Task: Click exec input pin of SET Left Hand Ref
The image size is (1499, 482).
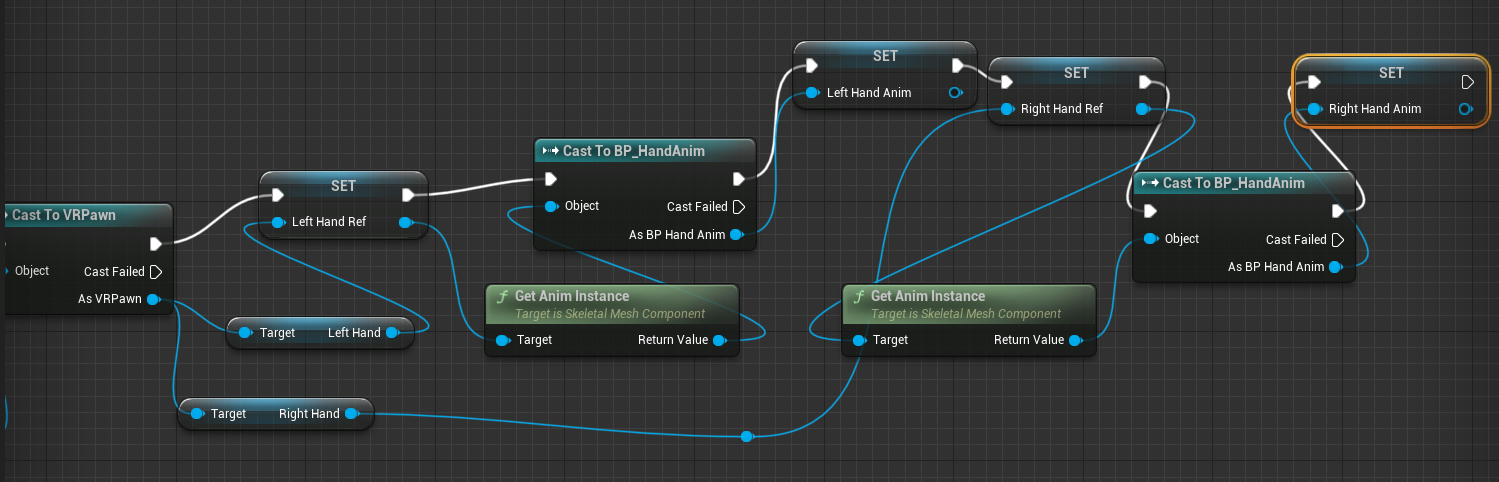Action: coord(278,195)
